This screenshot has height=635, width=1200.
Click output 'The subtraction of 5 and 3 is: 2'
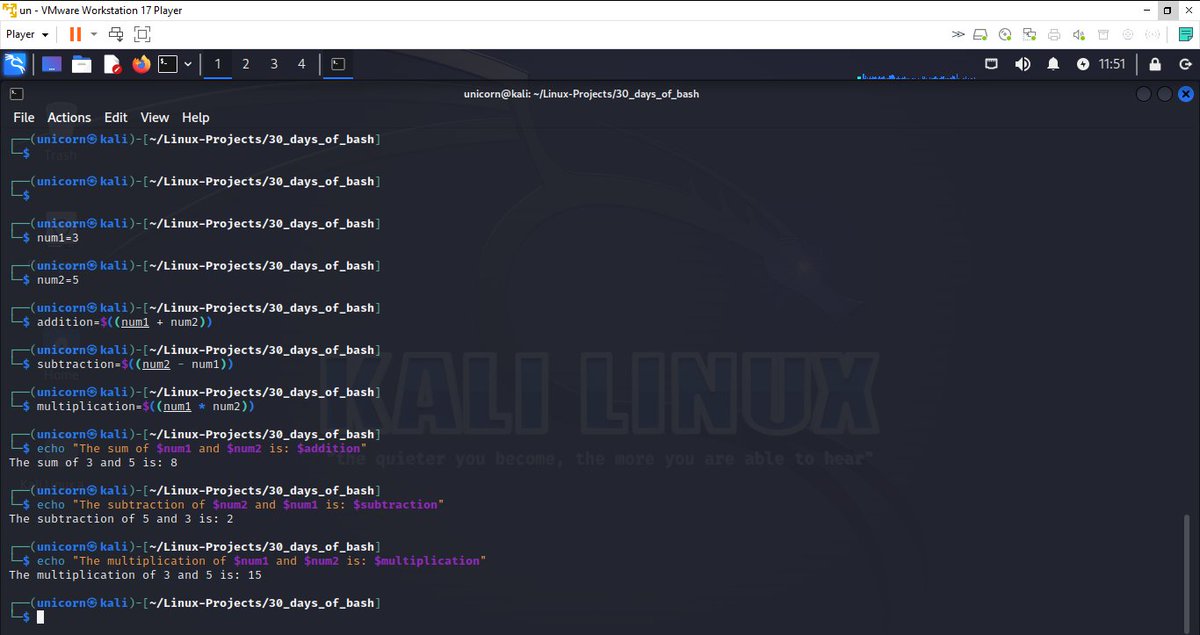click(121, 518)
